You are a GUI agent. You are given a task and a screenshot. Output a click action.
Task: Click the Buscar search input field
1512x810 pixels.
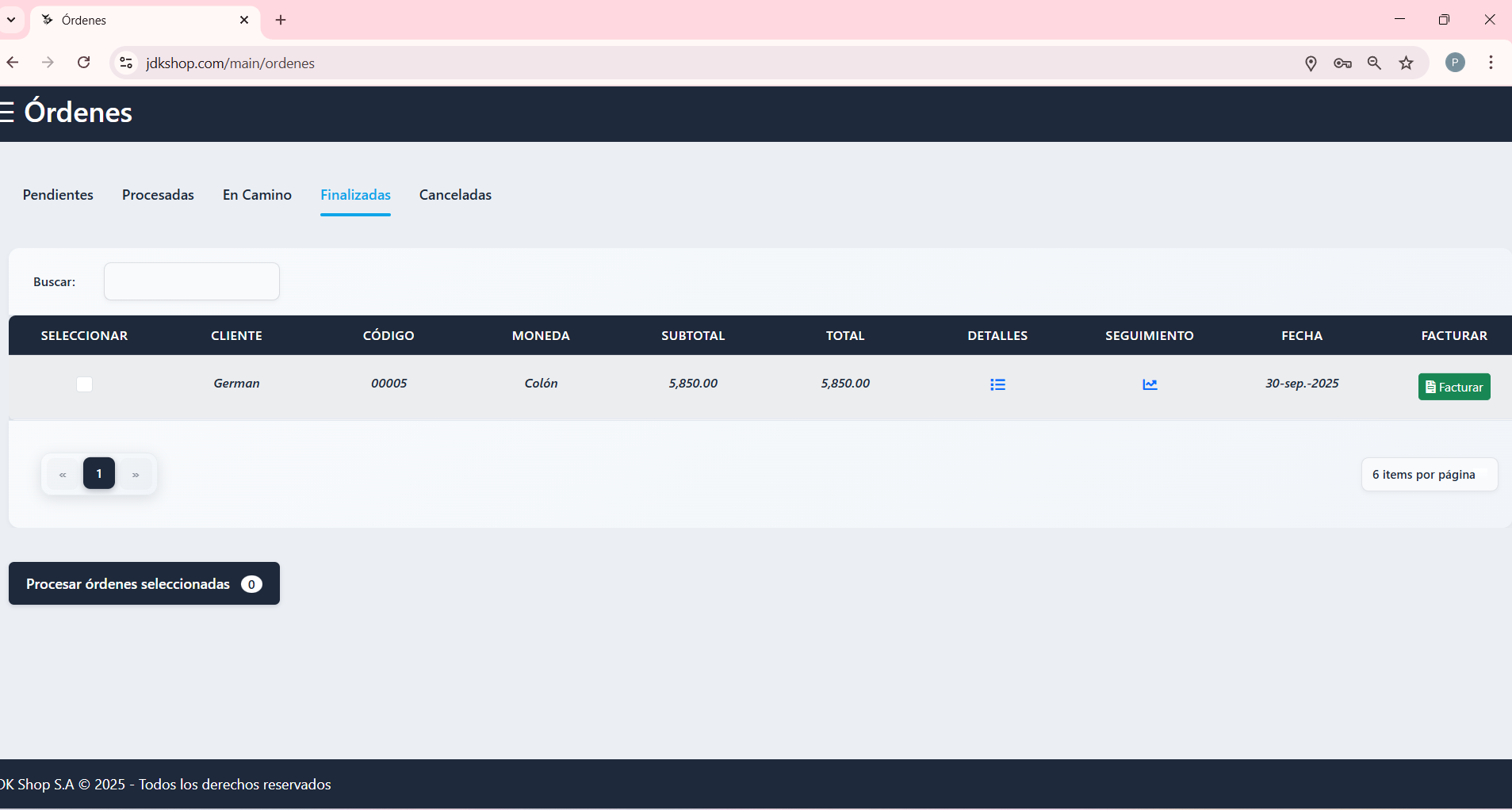(x=191, y=281)
